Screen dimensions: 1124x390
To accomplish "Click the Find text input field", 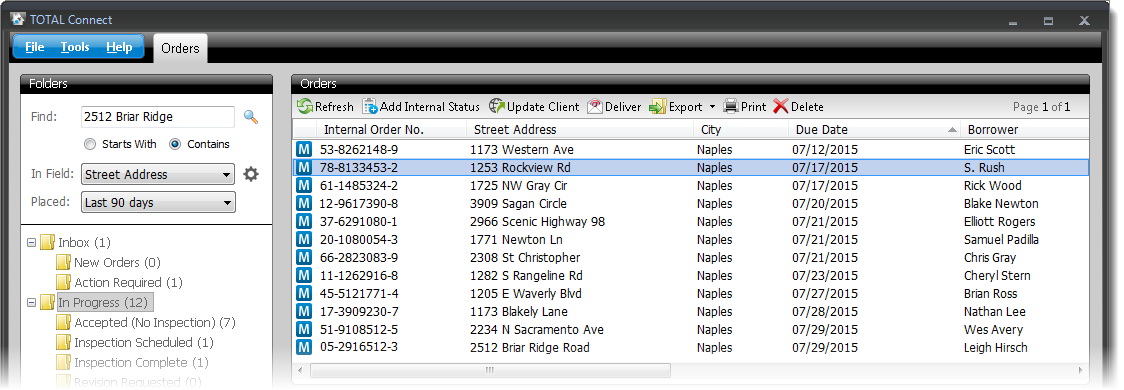I will click(x=158, y=117).
